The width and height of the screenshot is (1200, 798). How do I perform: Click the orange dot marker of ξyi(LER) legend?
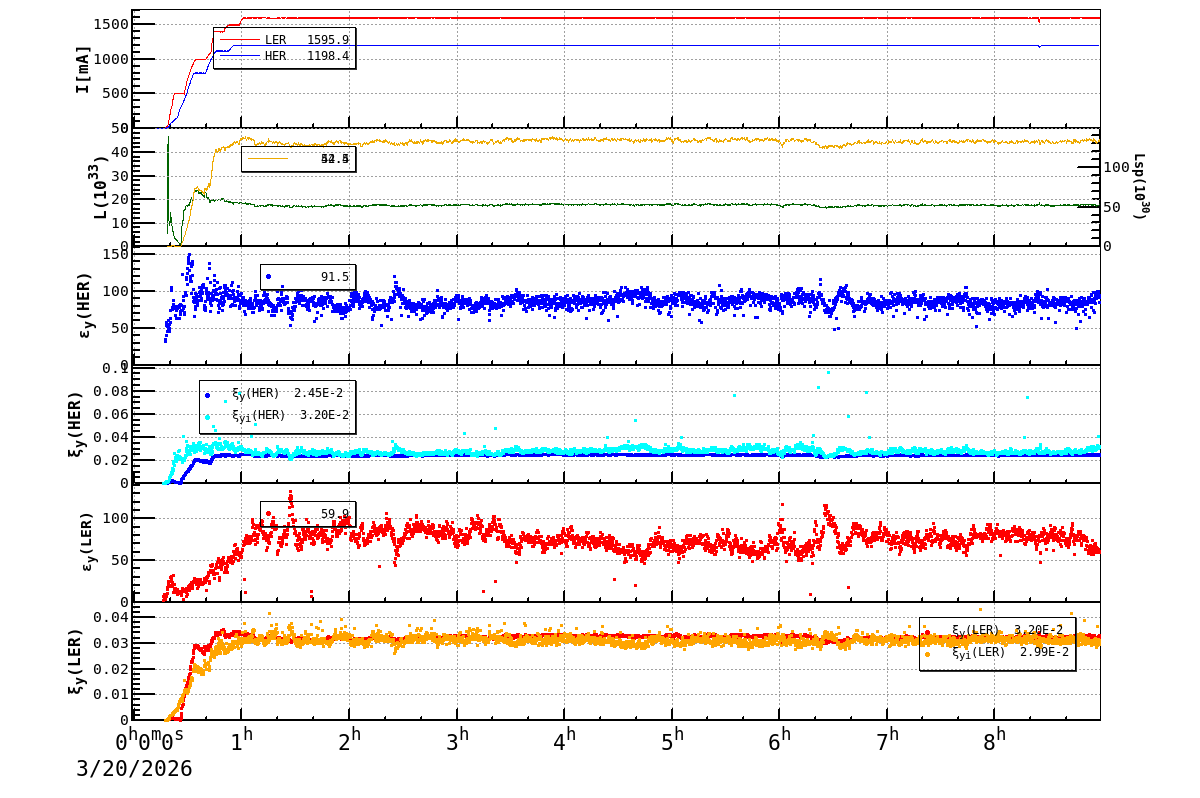pyautogui.click(x=927, y=654)
